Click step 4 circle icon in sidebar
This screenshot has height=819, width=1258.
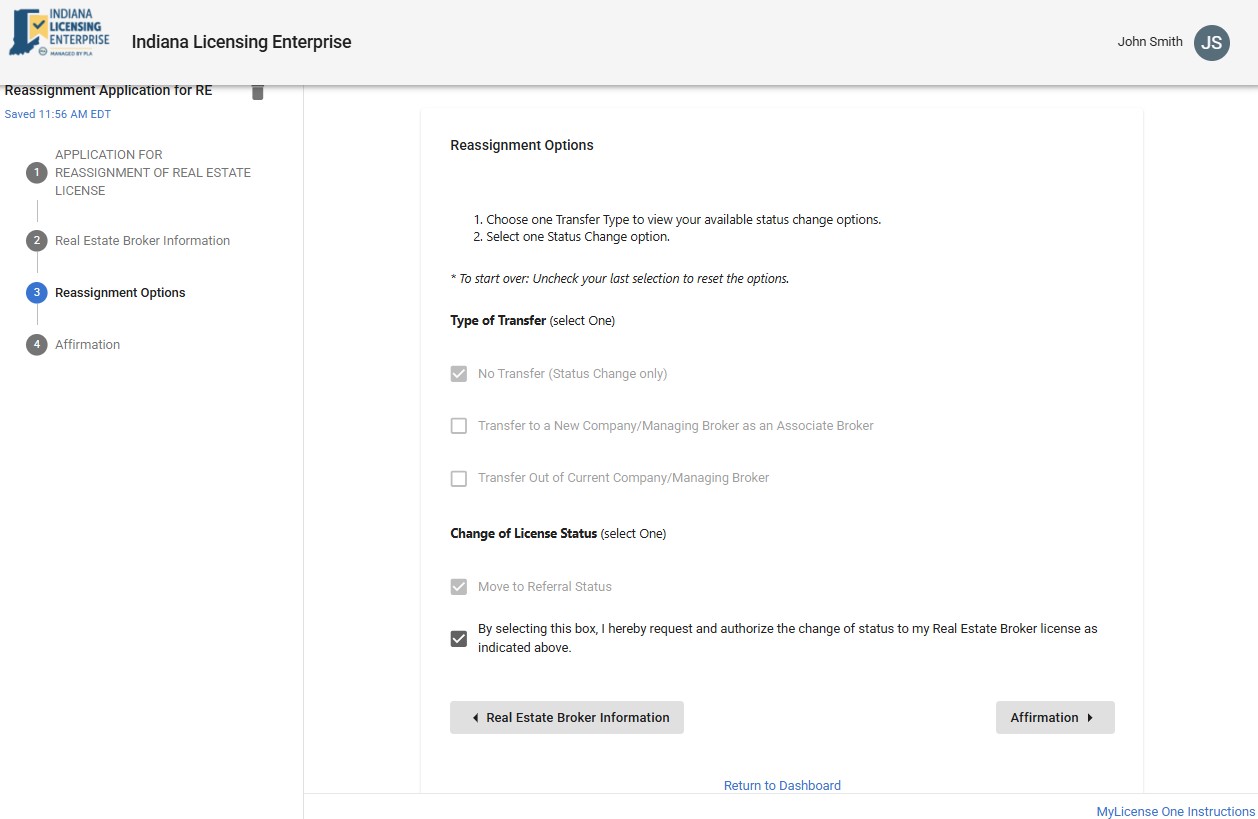click(37, 345)
